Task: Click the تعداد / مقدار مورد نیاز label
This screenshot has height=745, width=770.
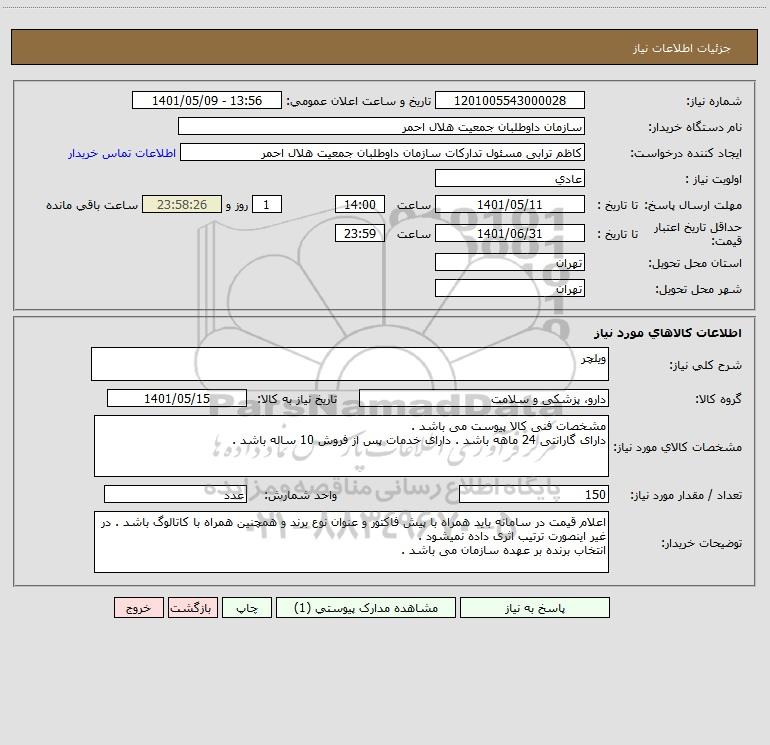Action: pos(686,496)
